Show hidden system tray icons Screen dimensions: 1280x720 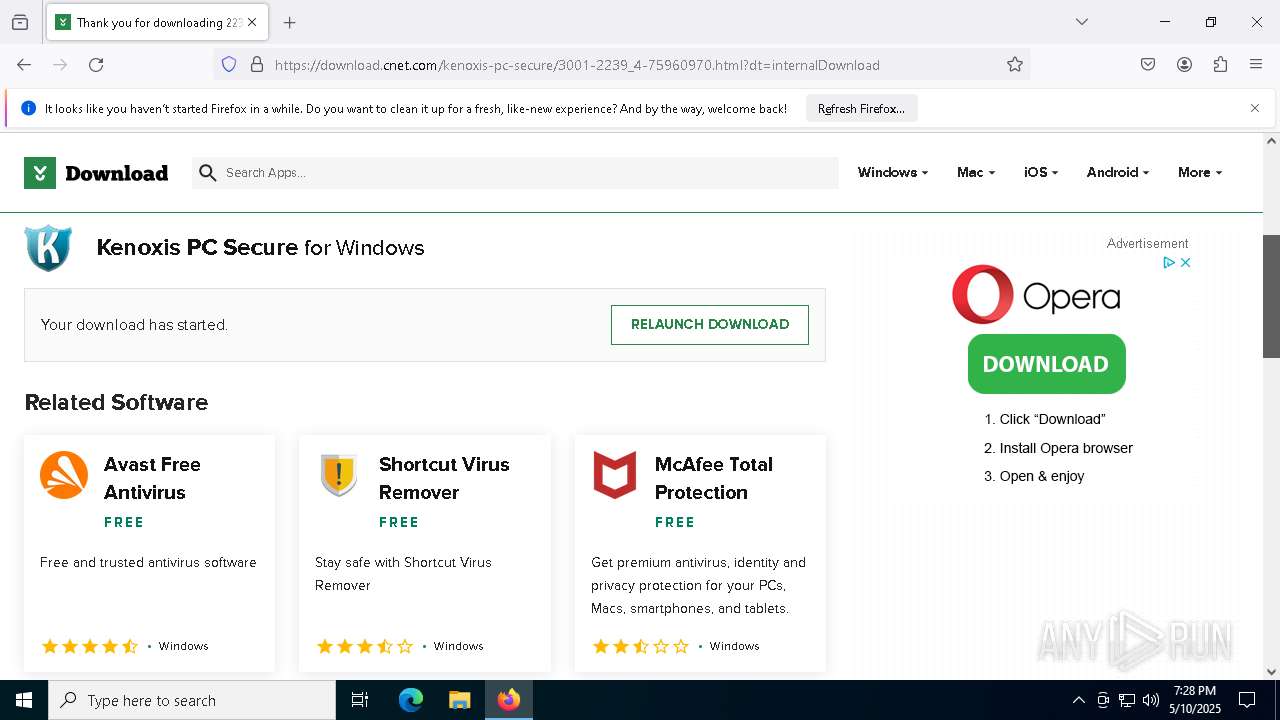pos(1078,700)
